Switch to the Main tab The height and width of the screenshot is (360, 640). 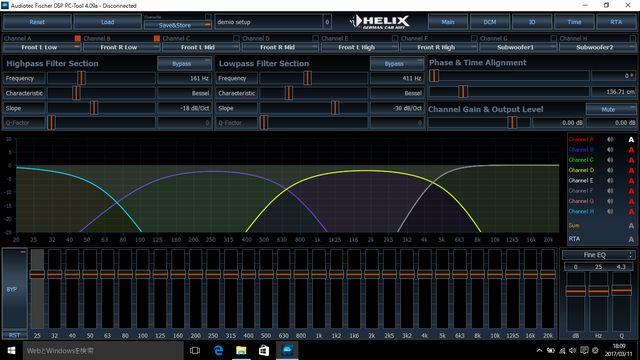click(448, 22)
